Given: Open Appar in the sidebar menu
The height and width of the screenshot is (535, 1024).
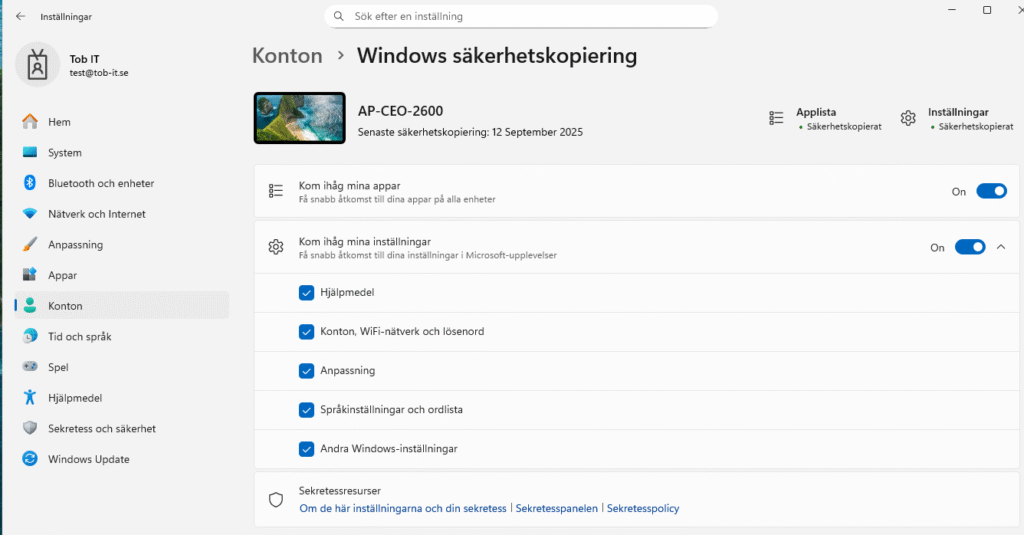Looking at the screenshot, I should click(x=62, y=275).
